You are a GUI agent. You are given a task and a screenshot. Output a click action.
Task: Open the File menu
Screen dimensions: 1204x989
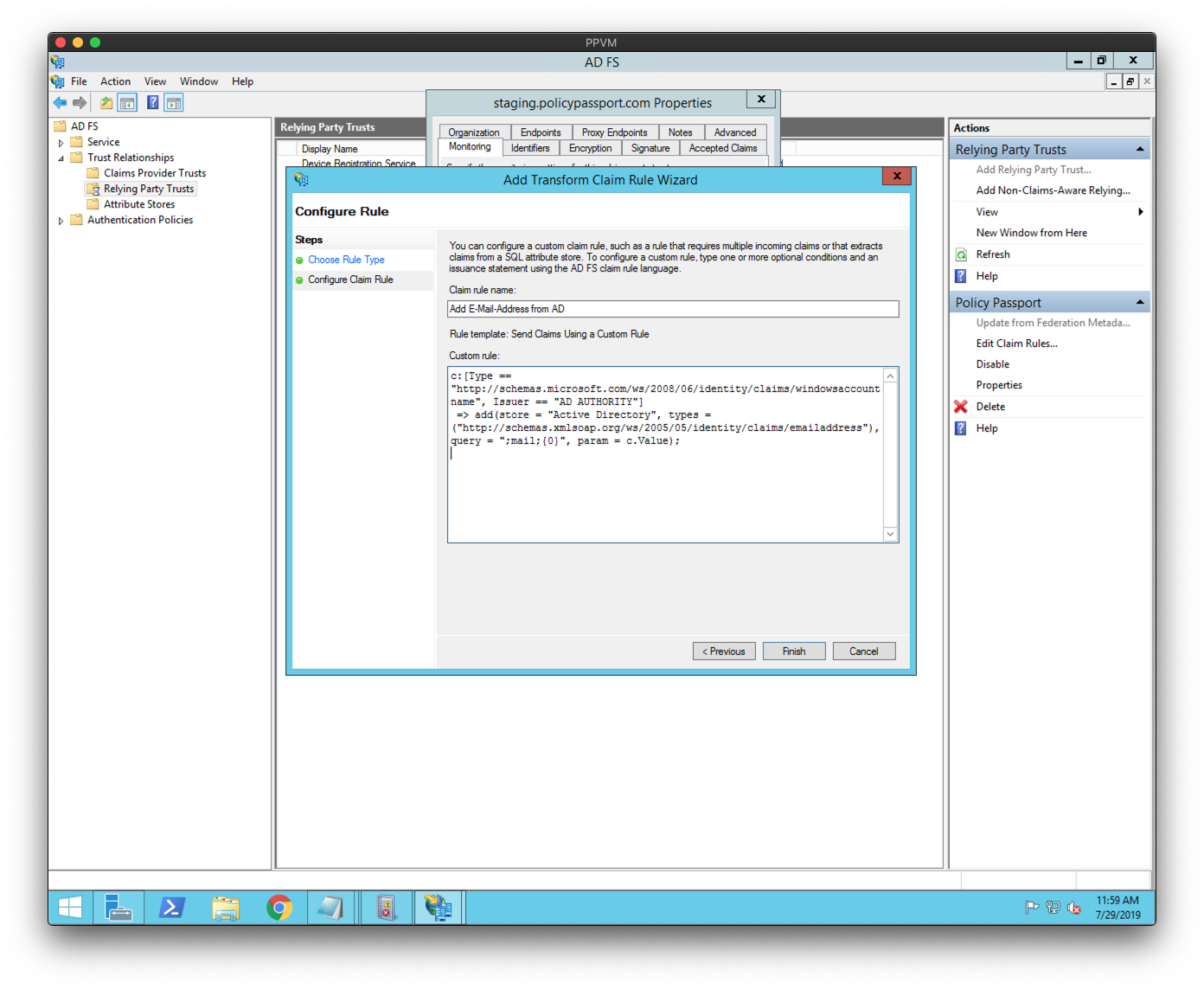click(x=79, y=81)
